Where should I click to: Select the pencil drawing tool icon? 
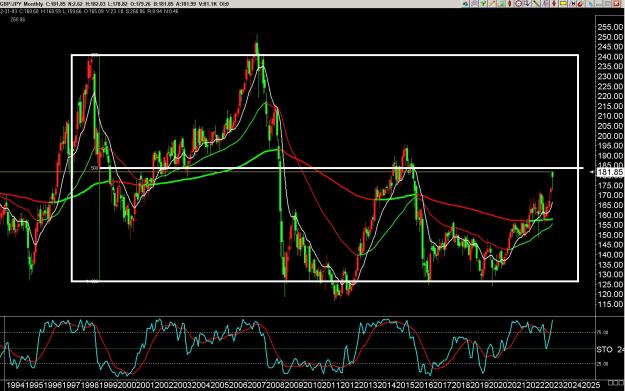pos(492,4)
